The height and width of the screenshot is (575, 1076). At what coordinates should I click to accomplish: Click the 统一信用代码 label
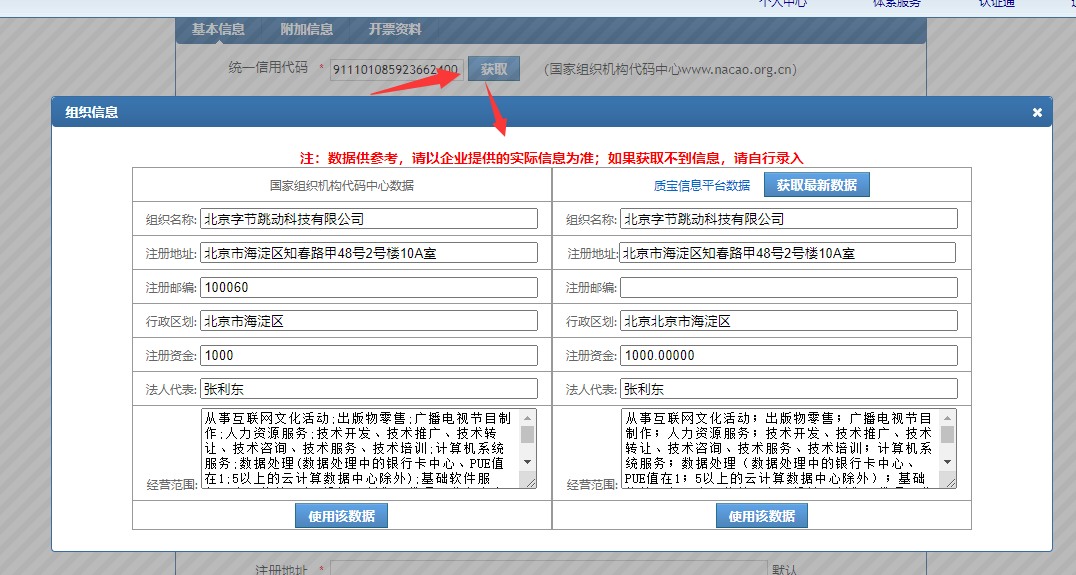pos(268,67)
